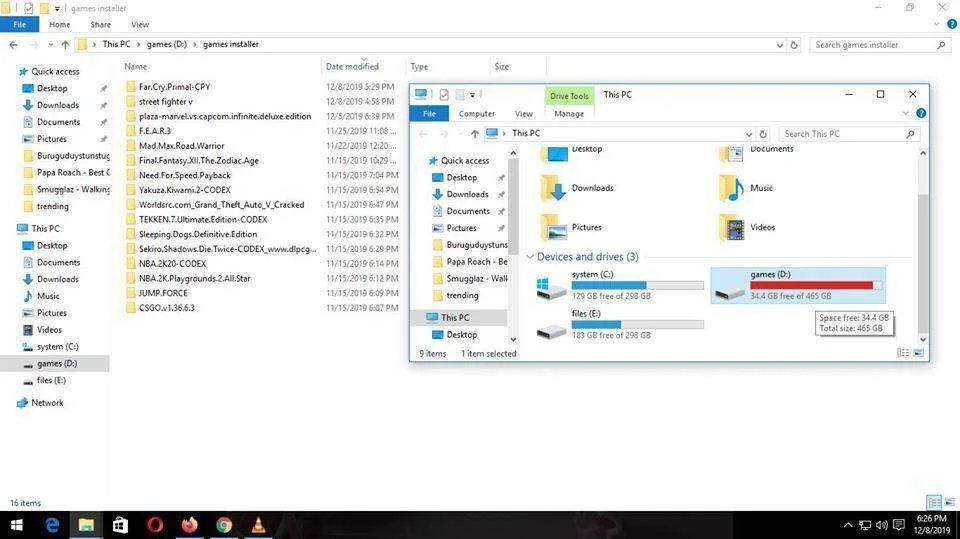The width and height of the screenshot is (960, 539).
Task: Open the File tab in games installer window
Action: pyautogui.click(x=20, y=24)
